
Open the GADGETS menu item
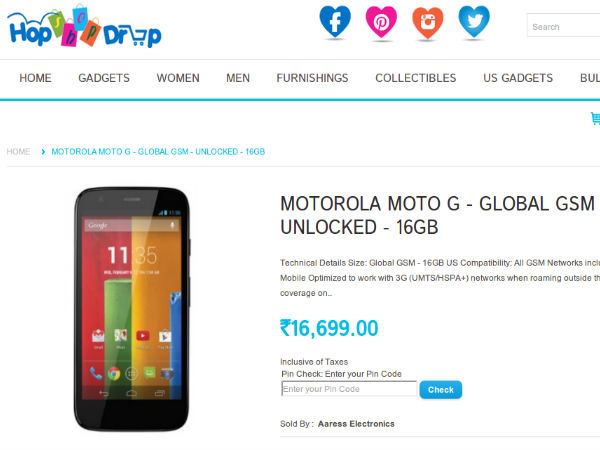coord(104,78)
